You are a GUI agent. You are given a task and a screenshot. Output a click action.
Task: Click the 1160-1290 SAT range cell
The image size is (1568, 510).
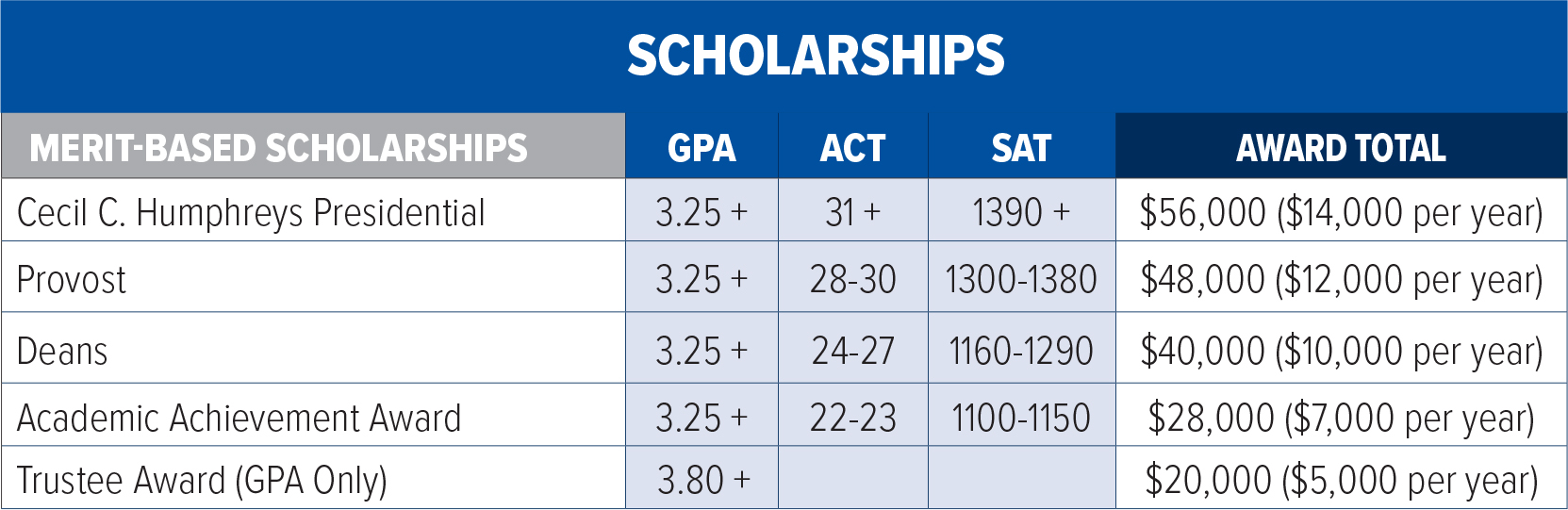[1021, 351]
